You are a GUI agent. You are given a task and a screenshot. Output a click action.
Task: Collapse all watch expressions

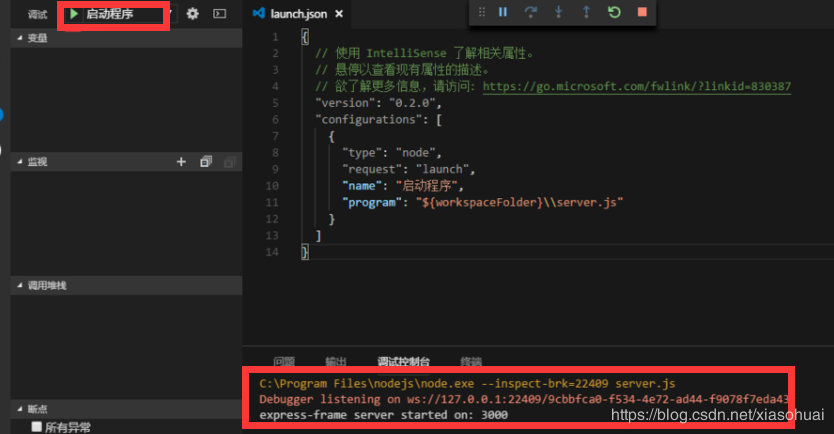pos(206,162)
